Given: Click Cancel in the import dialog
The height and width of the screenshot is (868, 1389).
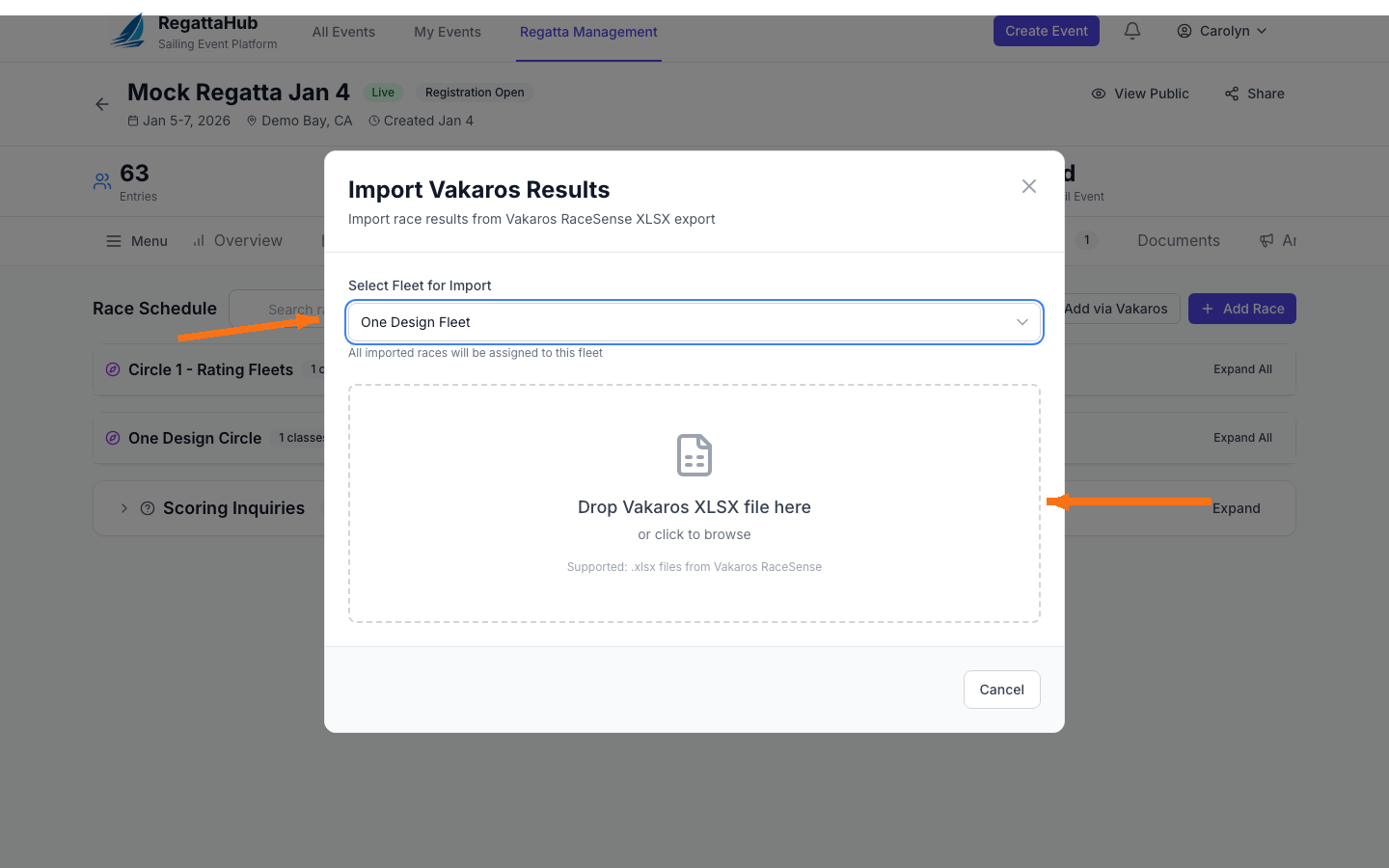Looking at the screenshot, I should (x=1001, y=690).
